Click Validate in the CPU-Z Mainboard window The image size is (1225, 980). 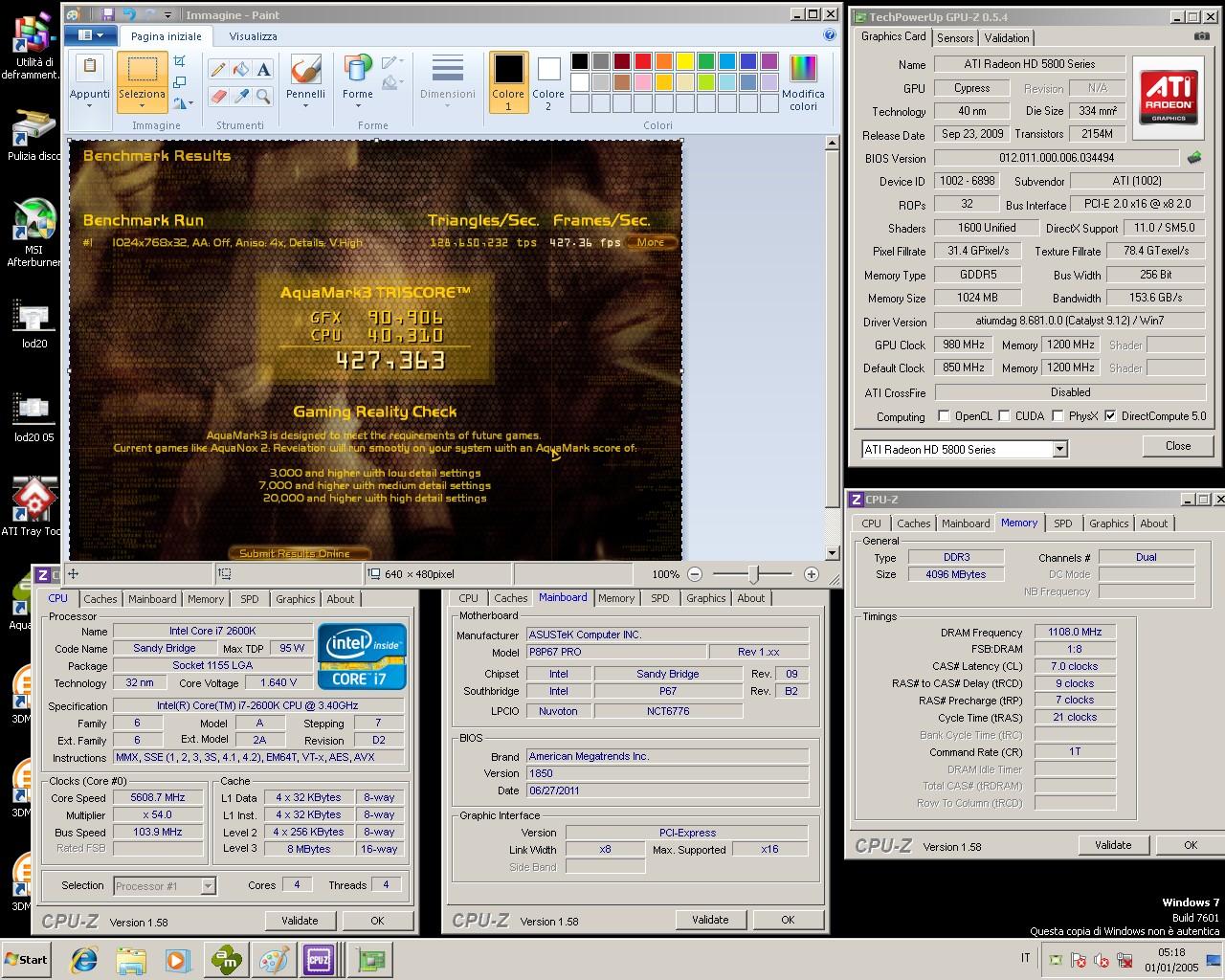pyautogui.click(x=710, y=920)
